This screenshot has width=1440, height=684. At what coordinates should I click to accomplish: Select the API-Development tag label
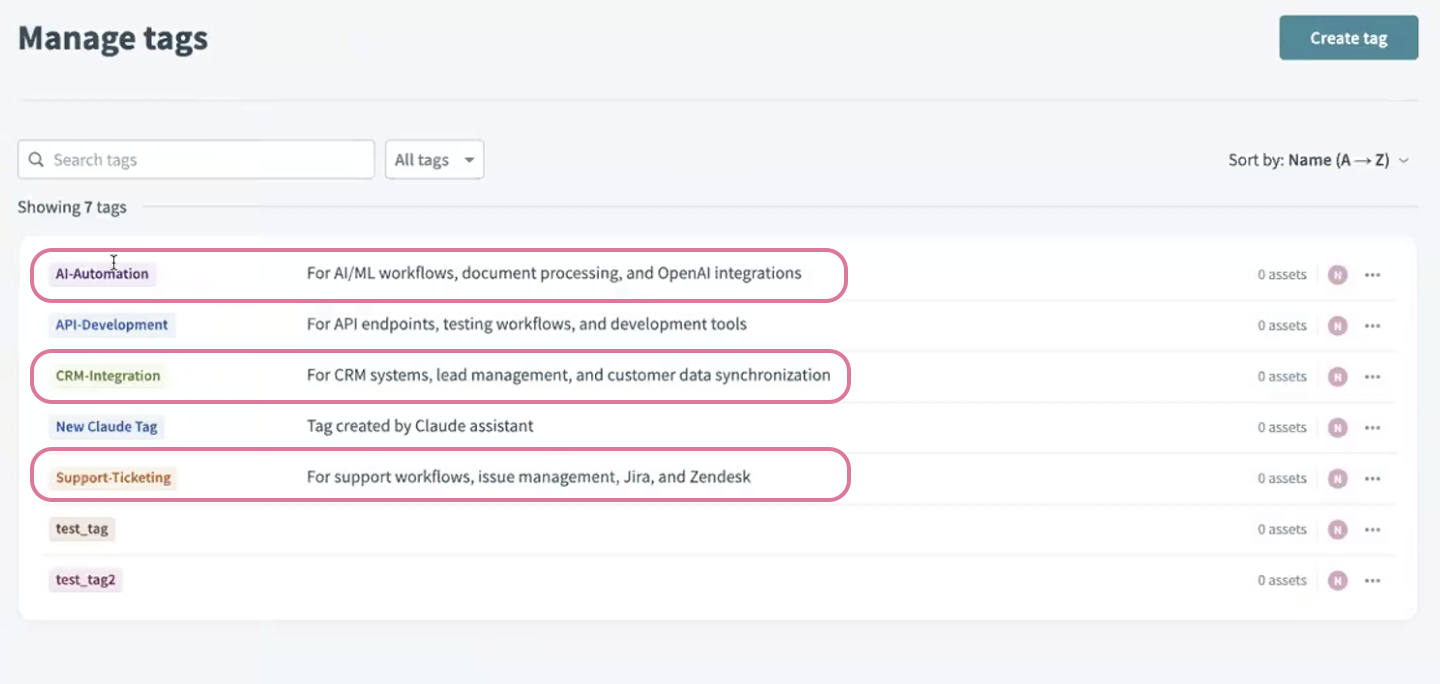(x=112, y=325)
